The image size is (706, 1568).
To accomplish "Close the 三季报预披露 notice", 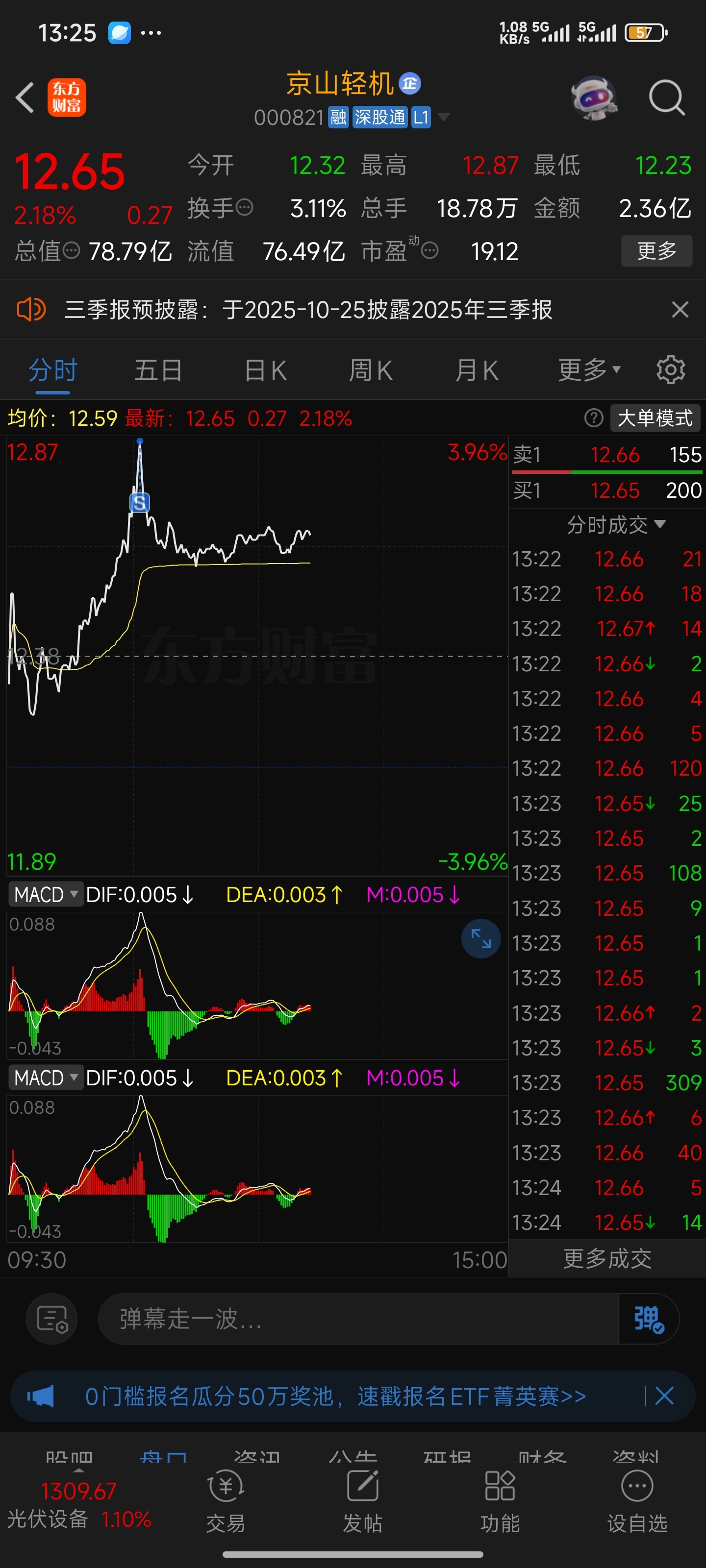I will [680, 309].
